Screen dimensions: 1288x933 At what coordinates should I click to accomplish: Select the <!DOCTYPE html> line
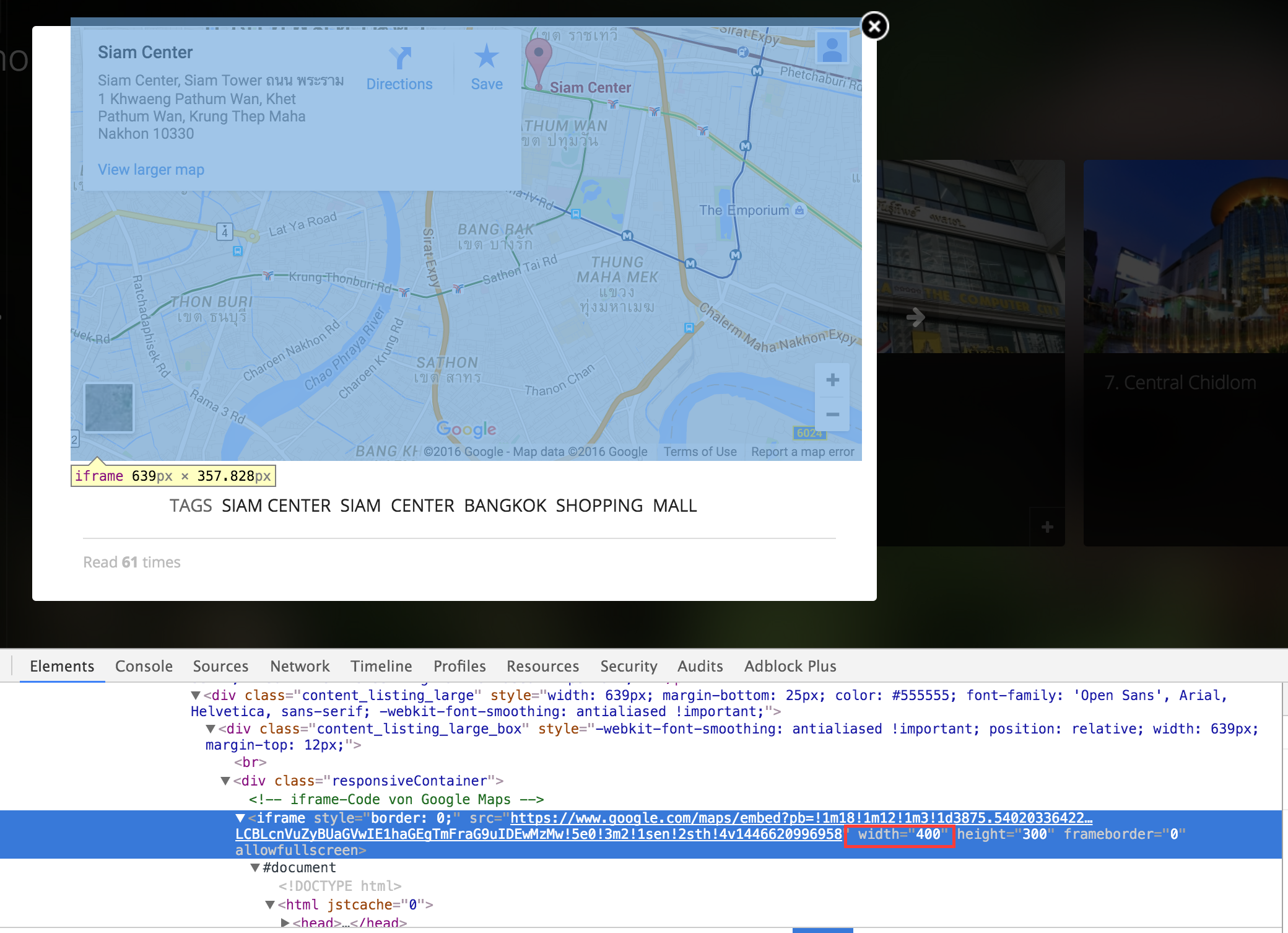tap(340, 887)
